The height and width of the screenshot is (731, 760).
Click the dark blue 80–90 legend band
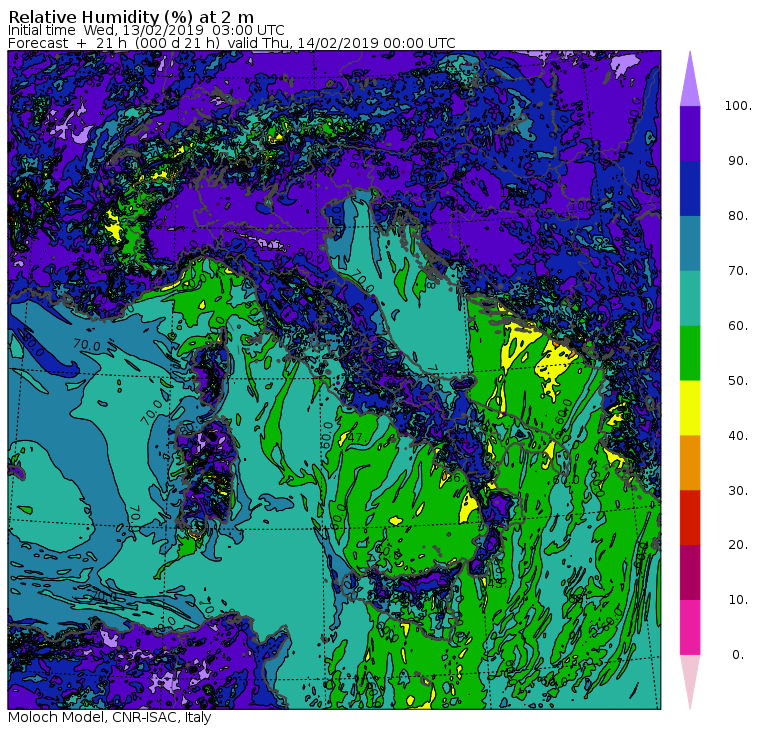690,188
